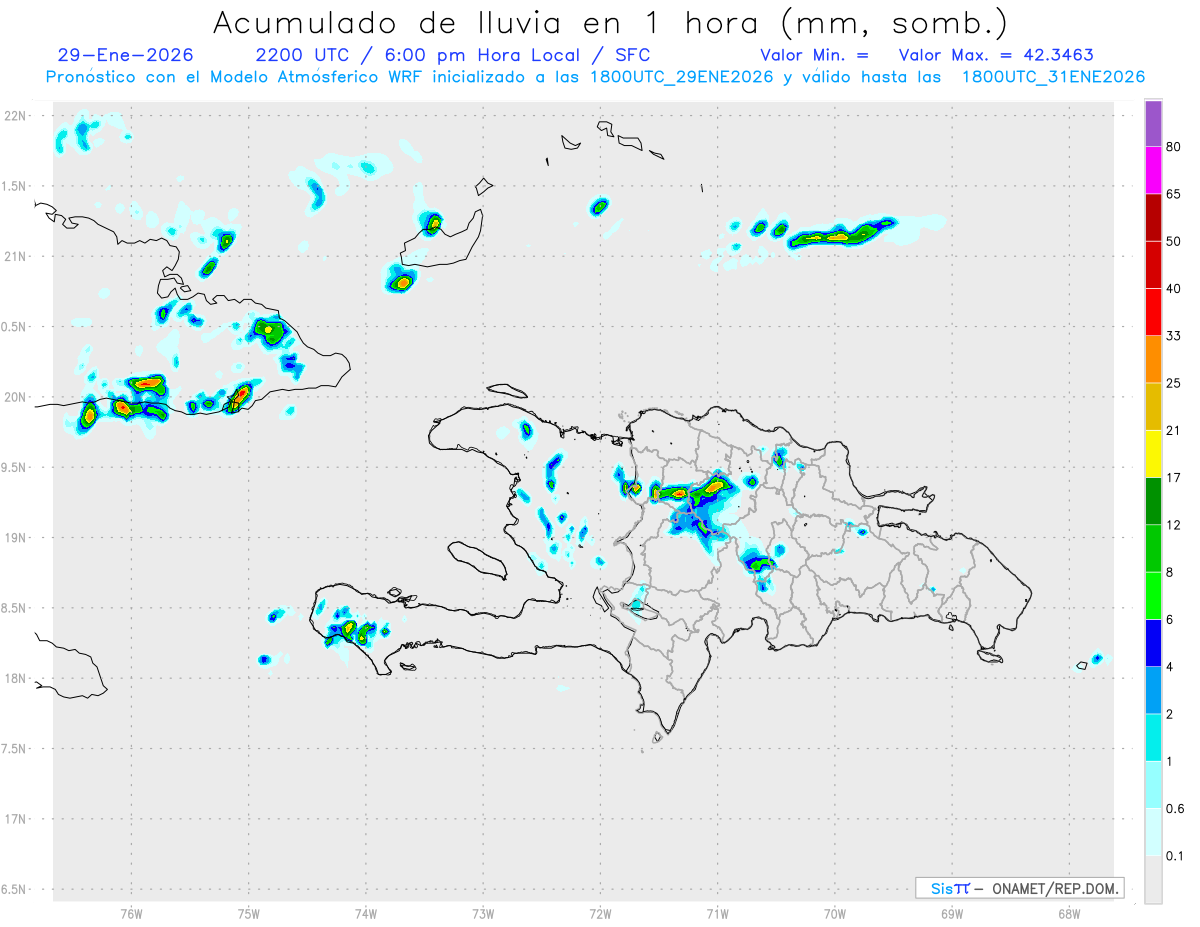The image size is (1200, 927).
Task: Click the legend value '33'
Action: (1174, 336)
